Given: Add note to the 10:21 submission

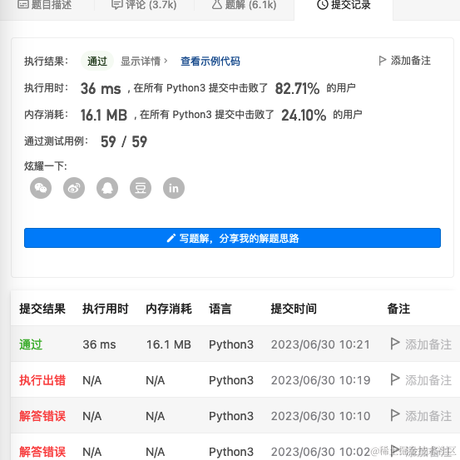Looking at the screenshot, I should [x=428, y=344].
